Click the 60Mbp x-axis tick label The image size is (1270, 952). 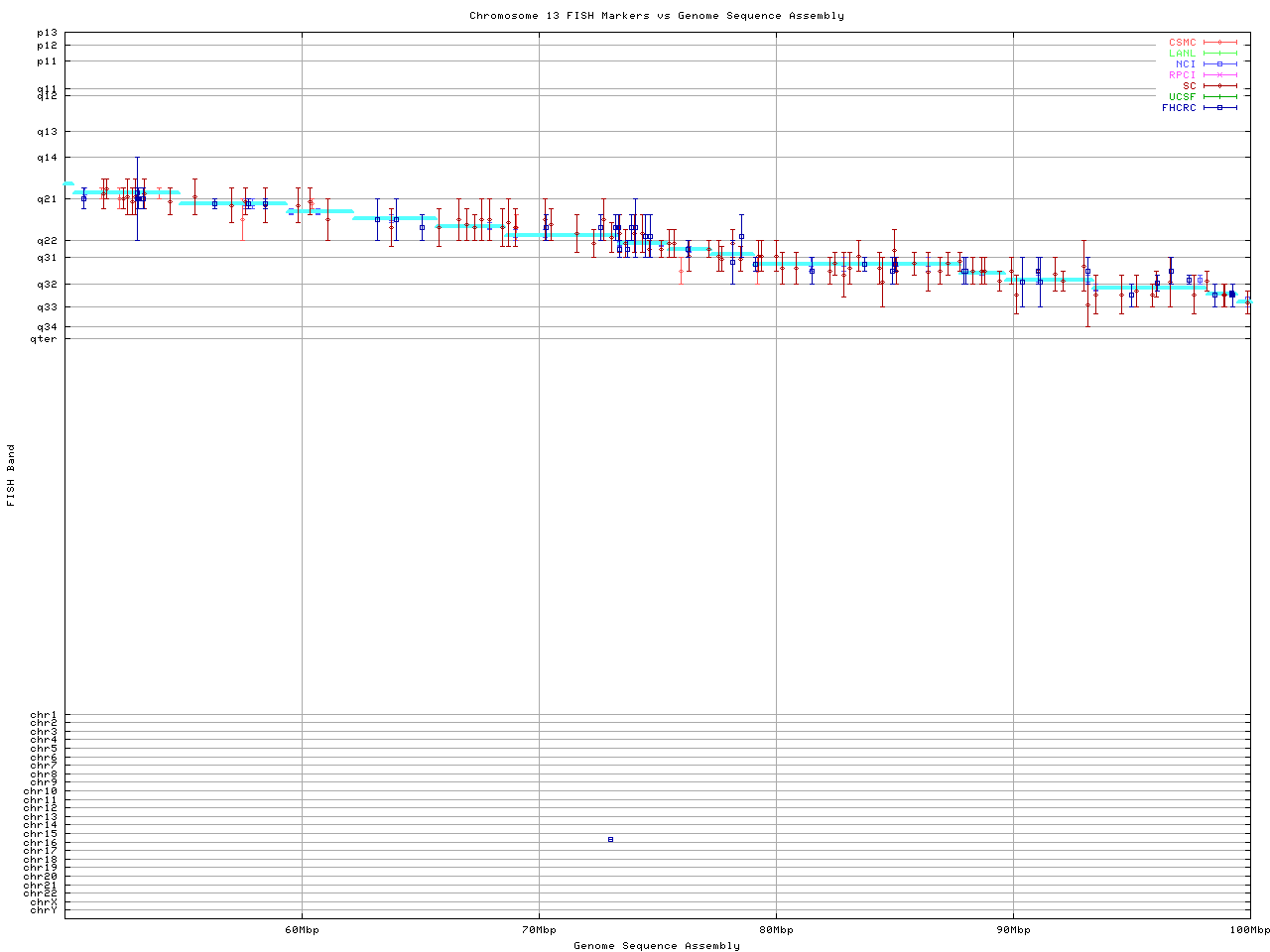[x=302, y=930]
